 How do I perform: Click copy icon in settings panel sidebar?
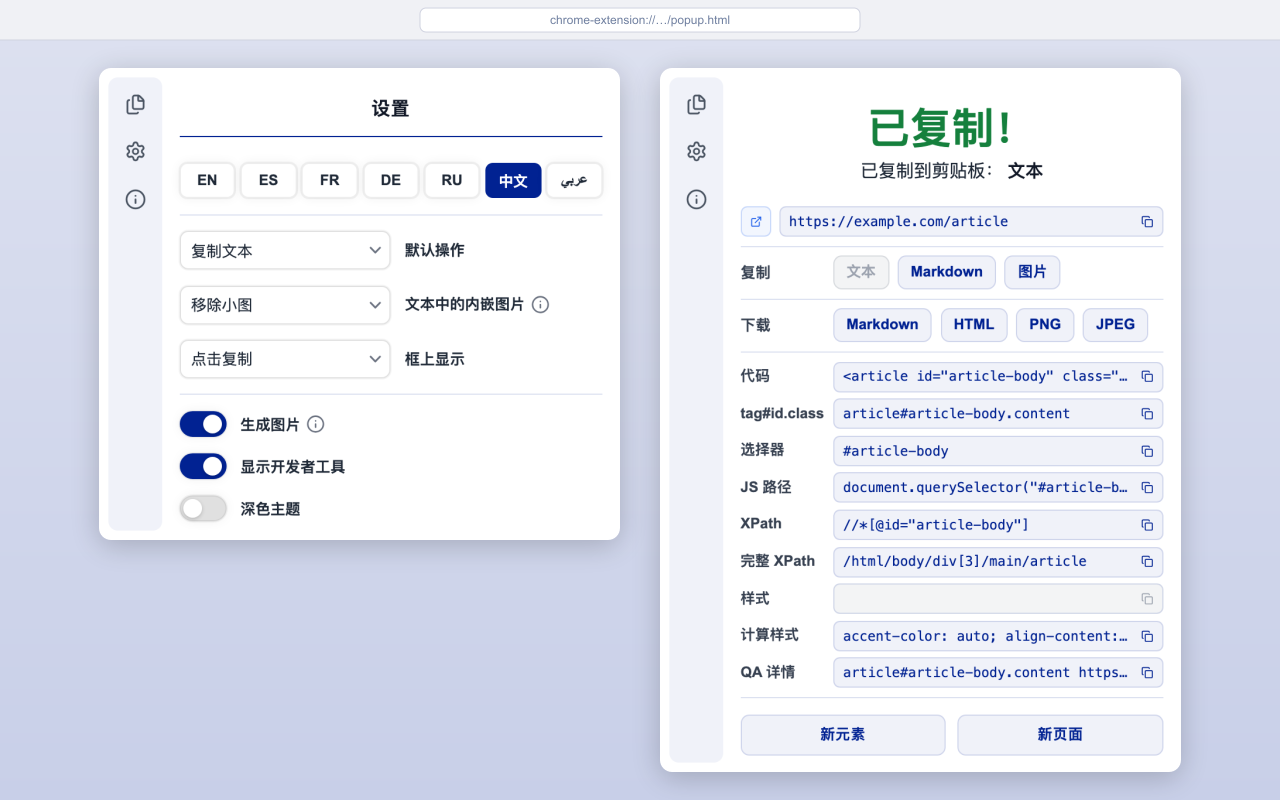[x=136, y=104]
